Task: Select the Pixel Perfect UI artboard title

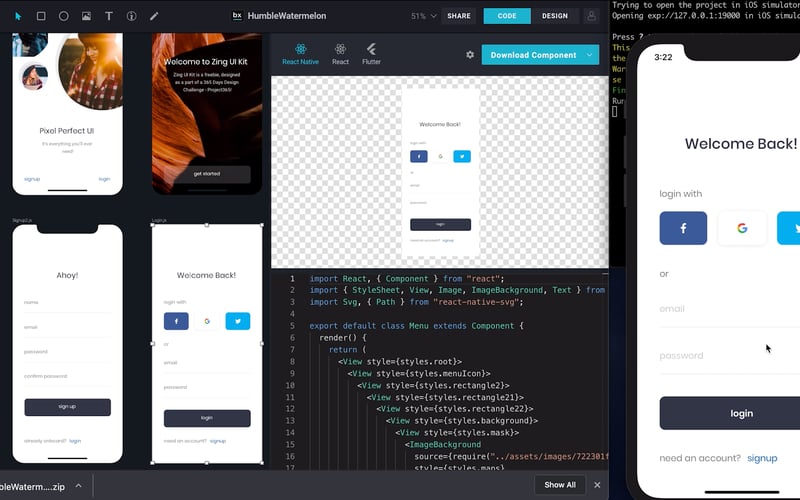Action: click(67, 131)
